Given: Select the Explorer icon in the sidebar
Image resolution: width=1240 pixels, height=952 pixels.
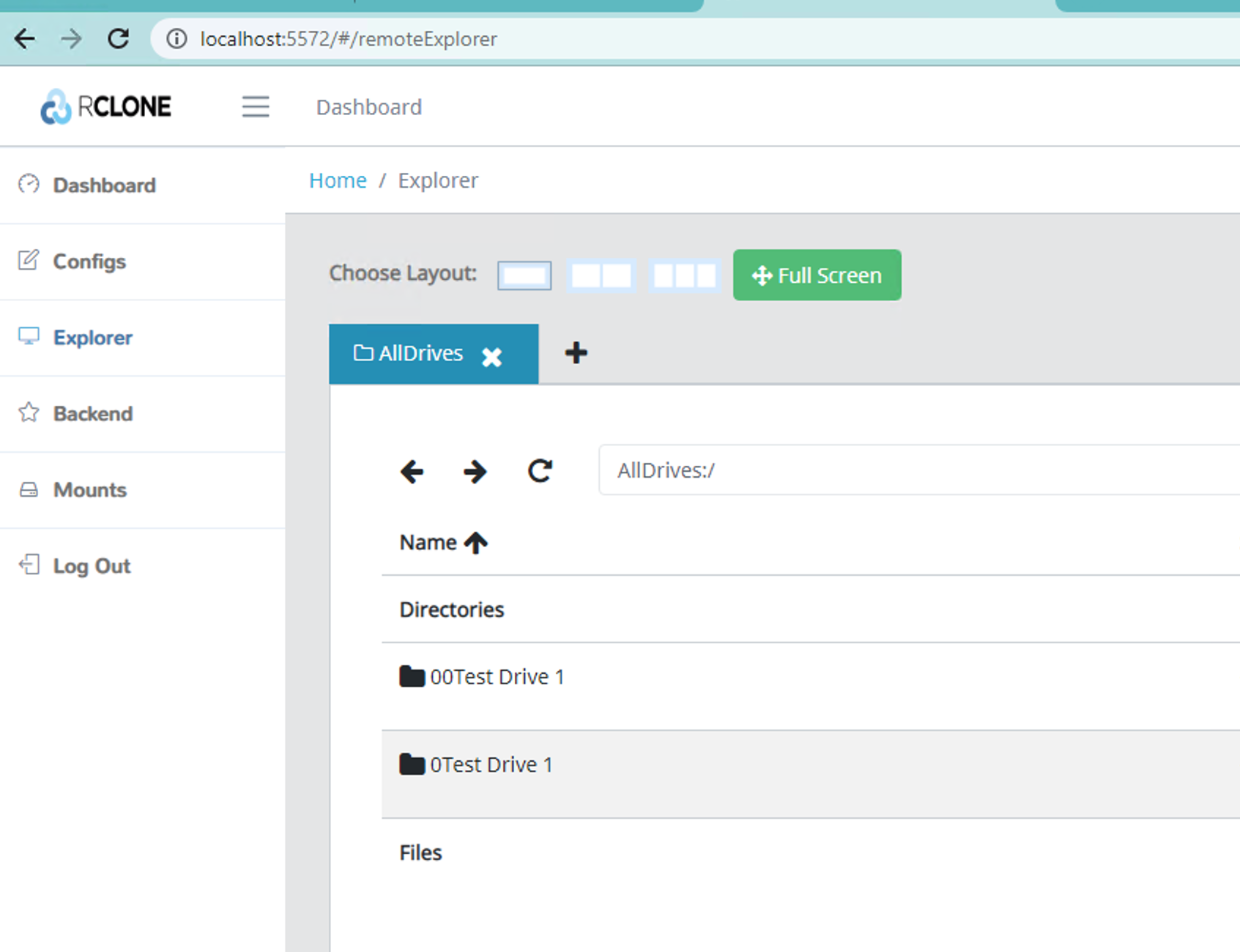Looking at the screenshot, I should tap(27, 337).
